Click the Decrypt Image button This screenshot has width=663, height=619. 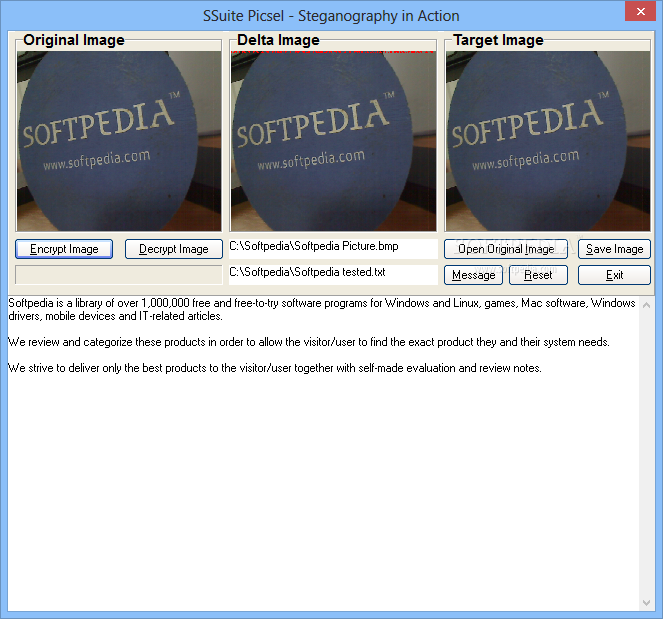tap(174, 249)
